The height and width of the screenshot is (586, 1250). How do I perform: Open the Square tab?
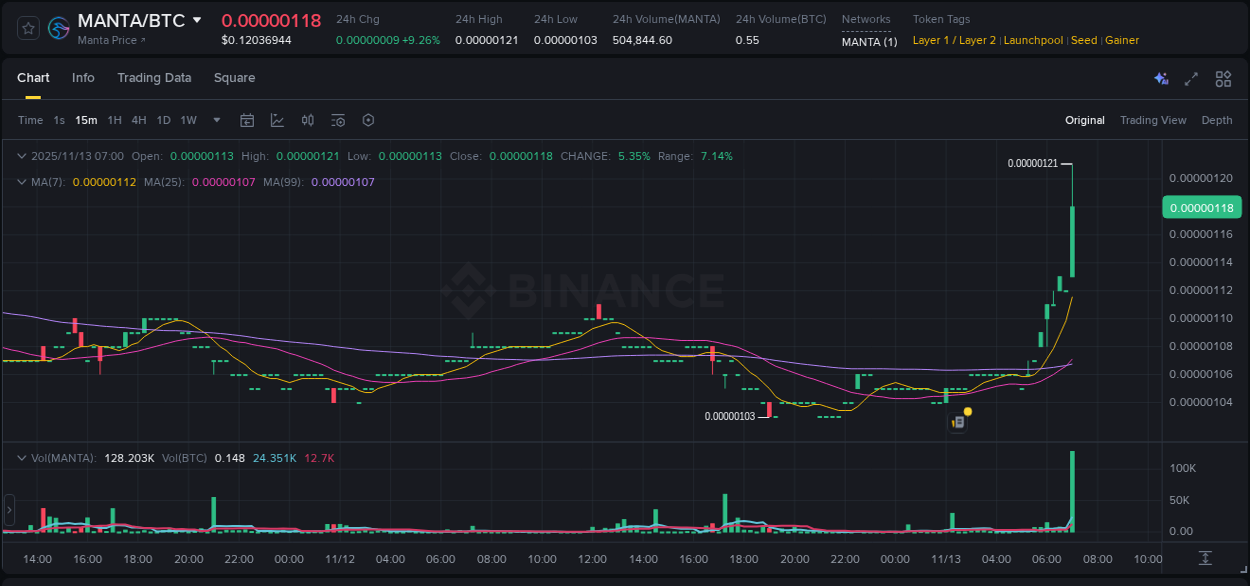tap(234, 78)
